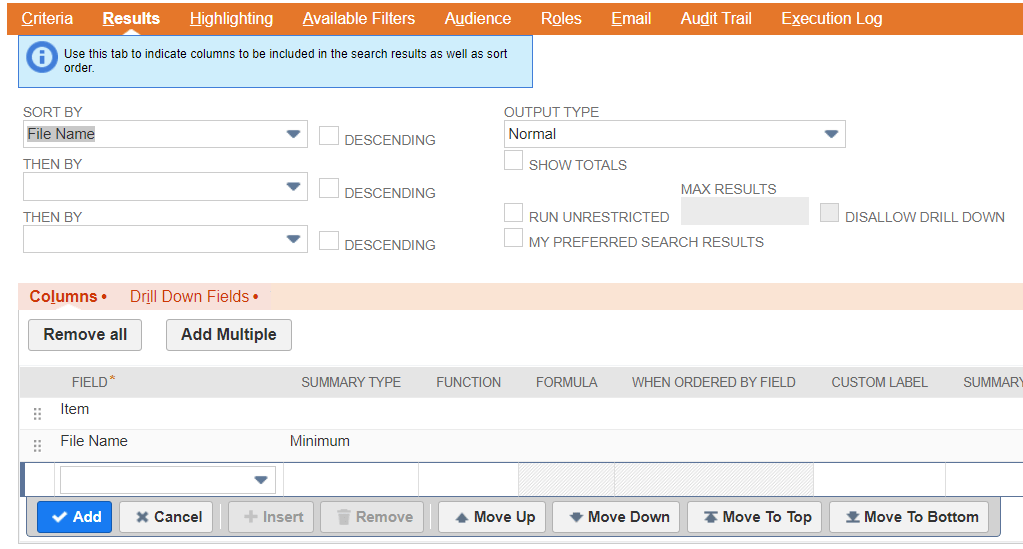Enable the Show Totals checkbox
Screen dimensions: 1023x549
(513, 161)
